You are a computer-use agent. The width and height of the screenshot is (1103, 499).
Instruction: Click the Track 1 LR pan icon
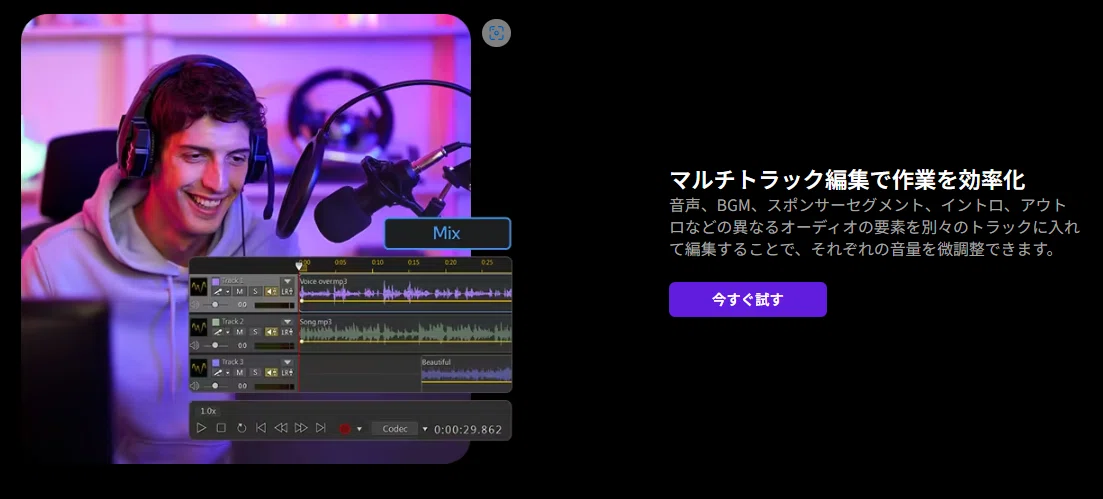pos(287,291)
